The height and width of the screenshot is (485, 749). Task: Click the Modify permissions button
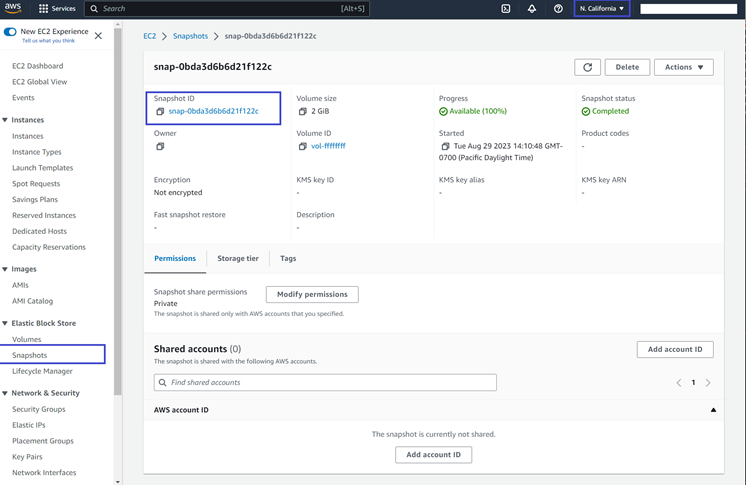(312, 294)
